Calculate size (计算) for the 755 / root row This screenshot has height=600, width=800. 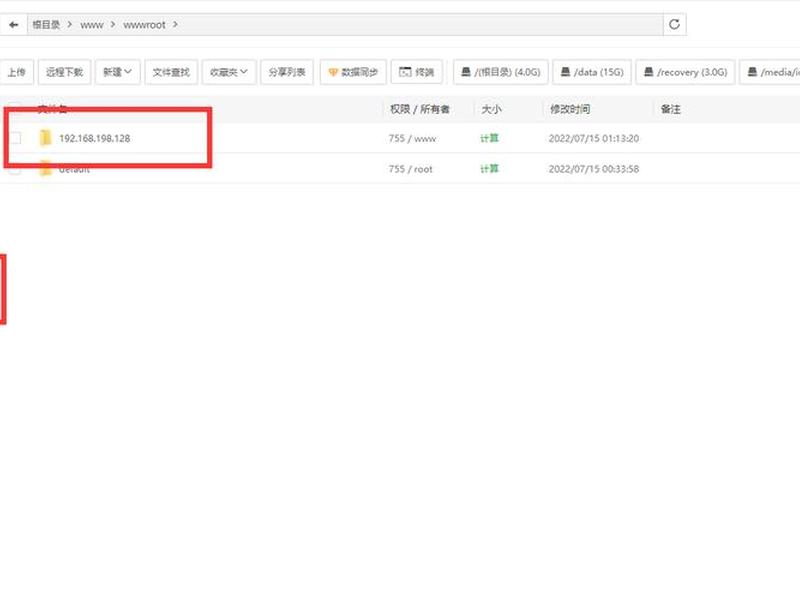[x=489, y=169]
